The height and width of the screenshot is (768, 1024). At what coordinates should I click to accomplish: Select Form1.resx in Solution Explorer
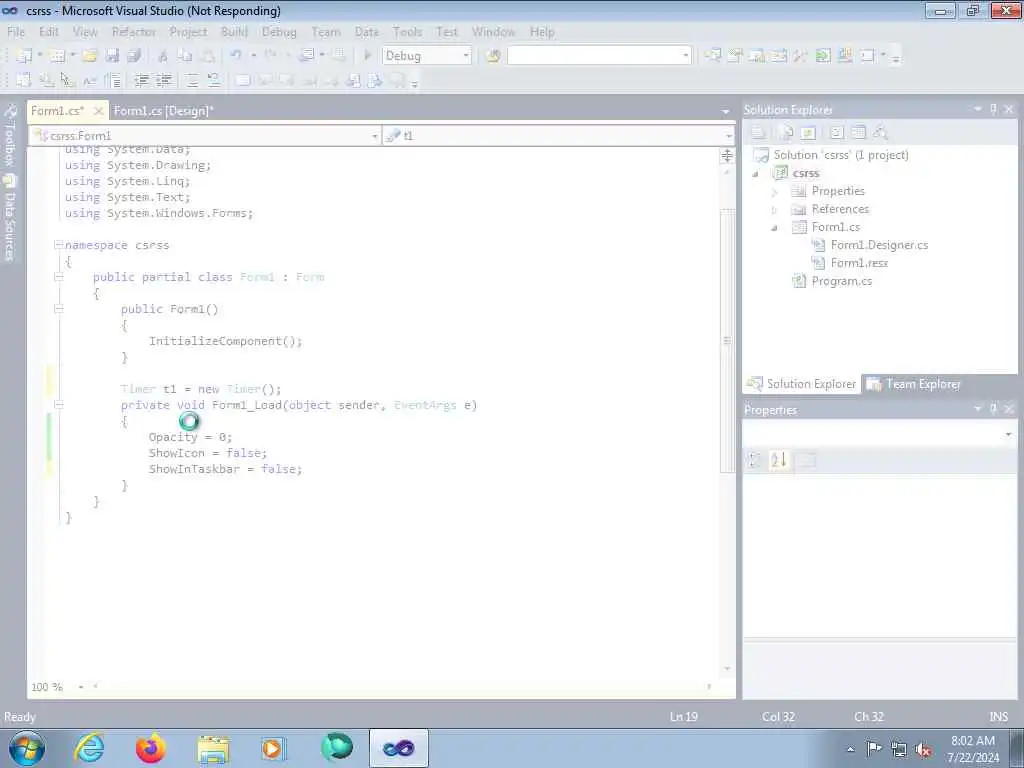point(859,263)
